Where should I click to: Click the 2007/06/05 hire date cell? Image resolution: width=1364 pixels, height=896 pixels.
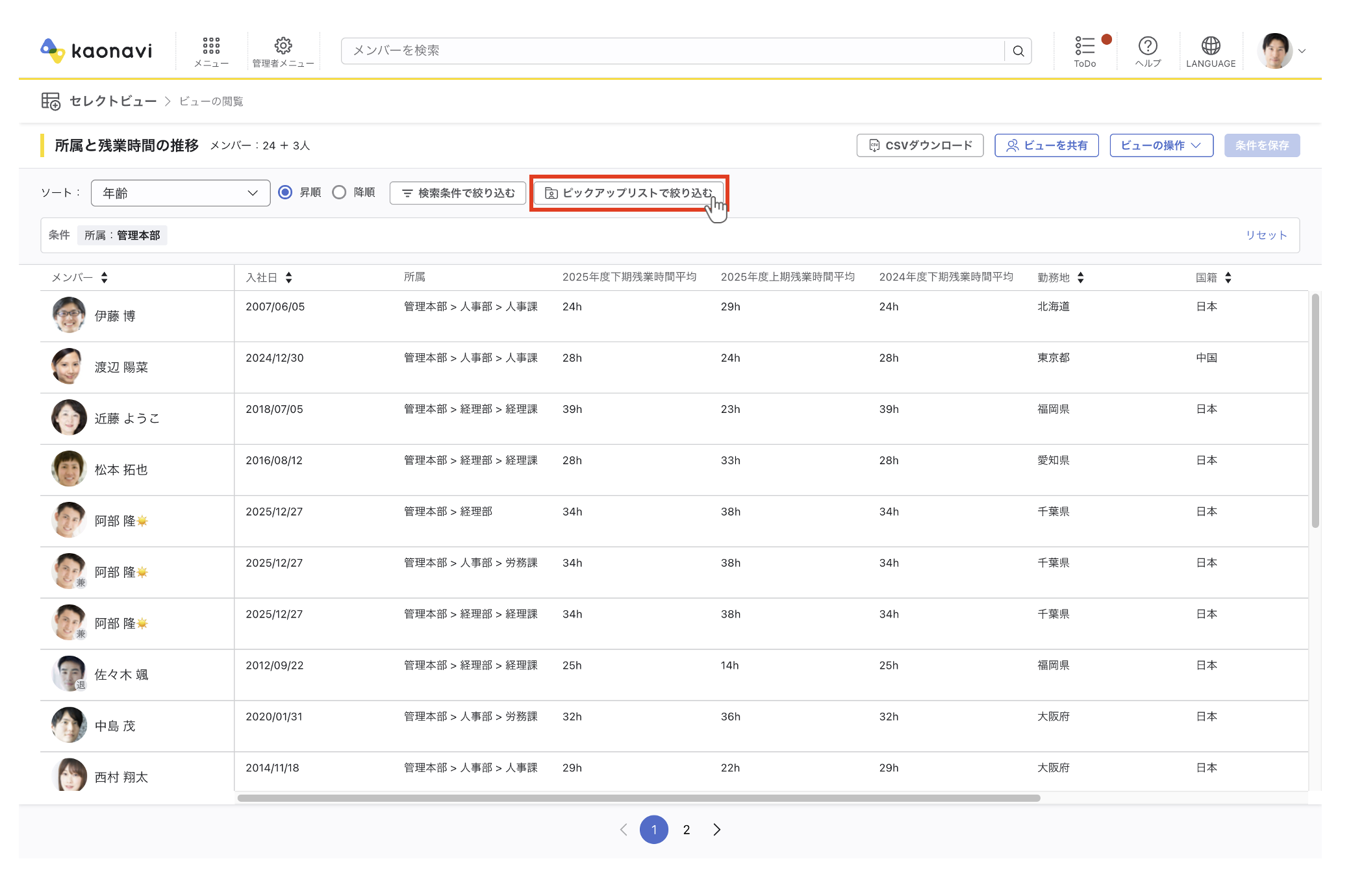click(275, 306)
